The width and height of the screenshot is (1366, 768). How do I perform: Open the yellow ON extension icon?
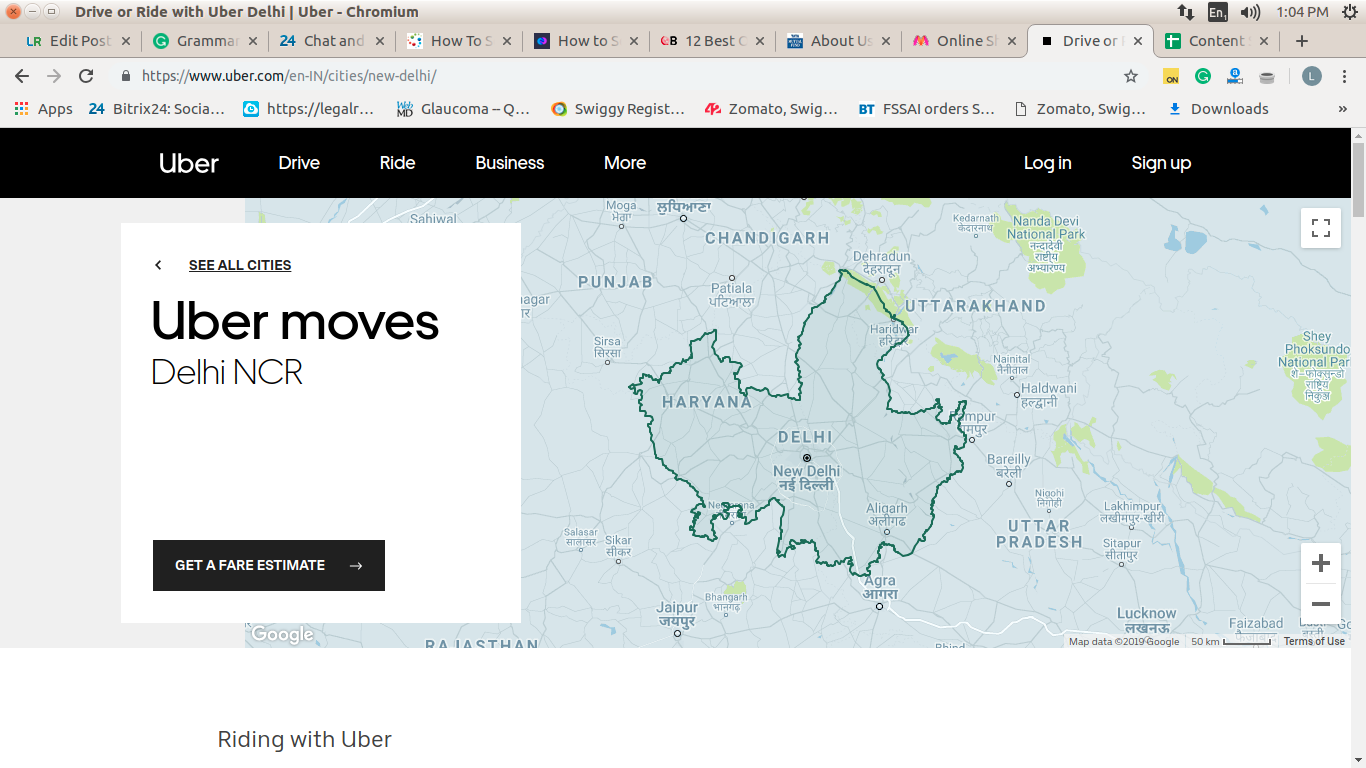(1171, 76)
